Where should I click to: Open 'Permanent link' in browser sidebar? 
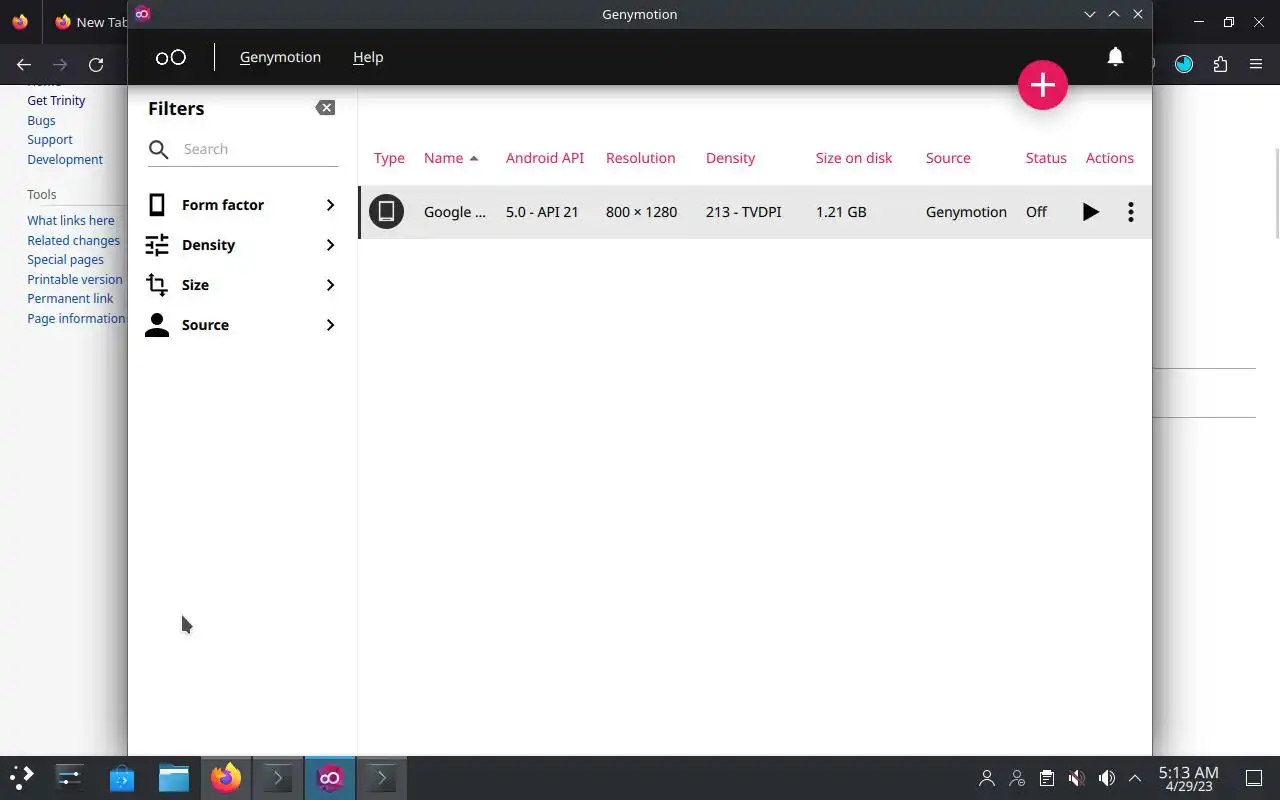click(70, 299)
